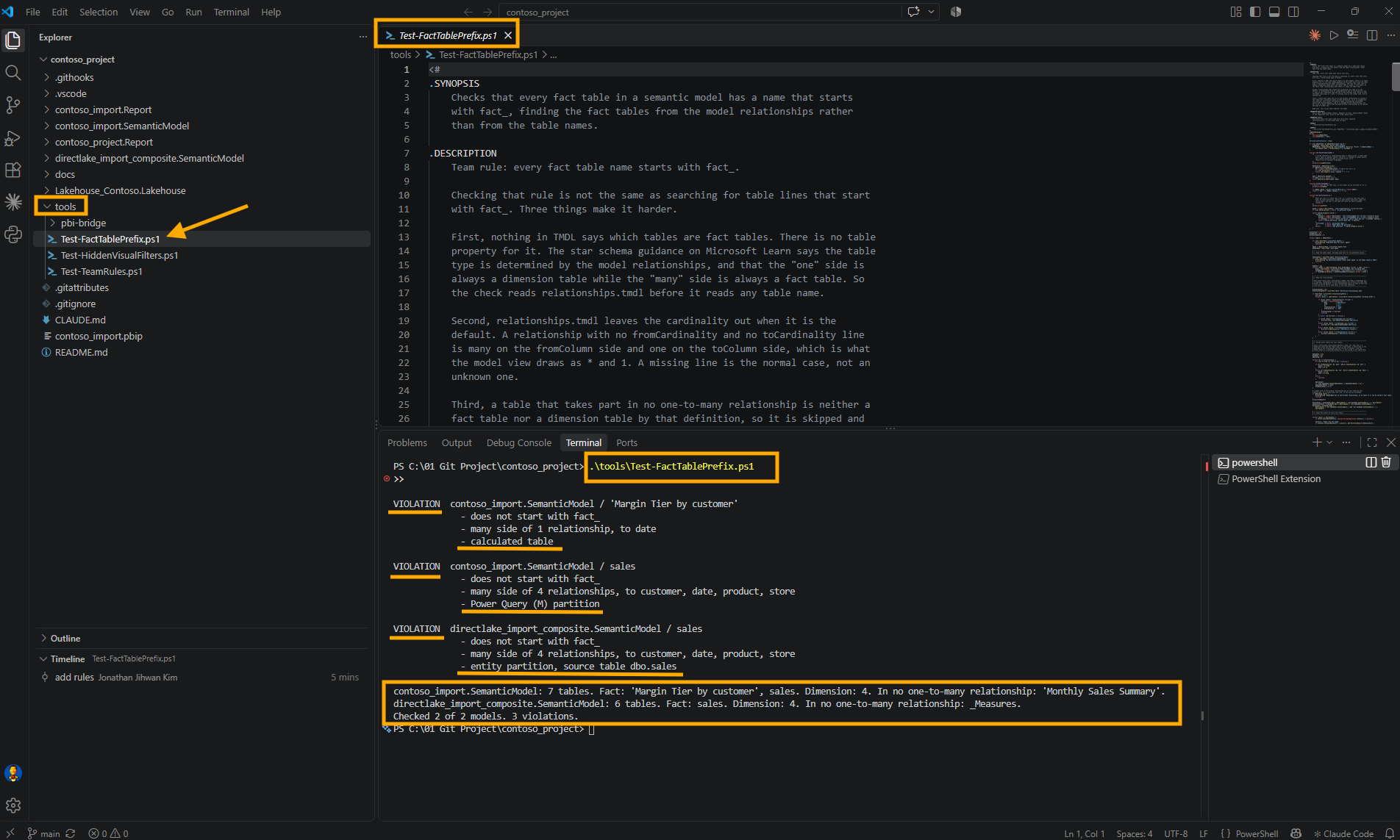Open the Python activity bar icon
This screenshot has width=1400, height=840.
[13, 234]
